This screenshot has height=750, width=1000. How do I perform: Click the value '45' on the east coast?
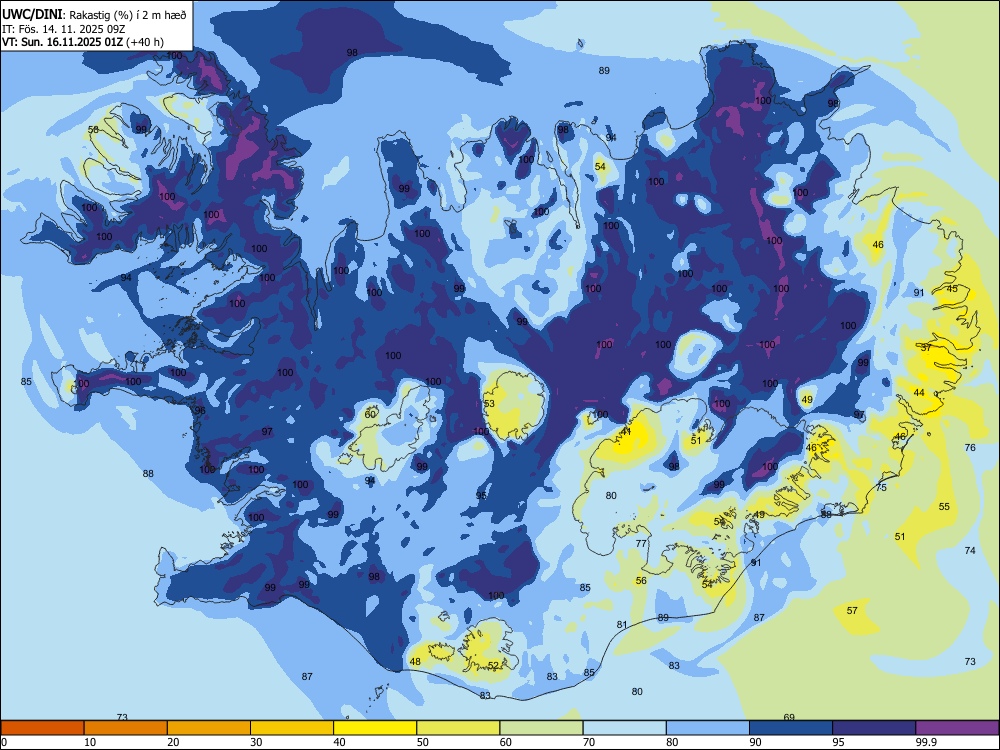(x=952, y=288)
